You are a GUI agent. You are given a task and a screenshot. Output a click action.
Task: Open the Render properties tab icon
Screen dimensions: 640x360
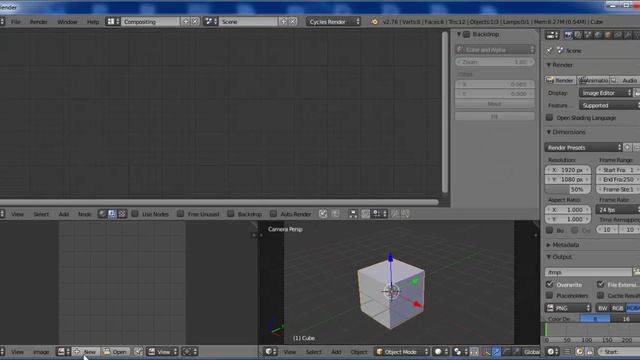(x=568, y=36)
